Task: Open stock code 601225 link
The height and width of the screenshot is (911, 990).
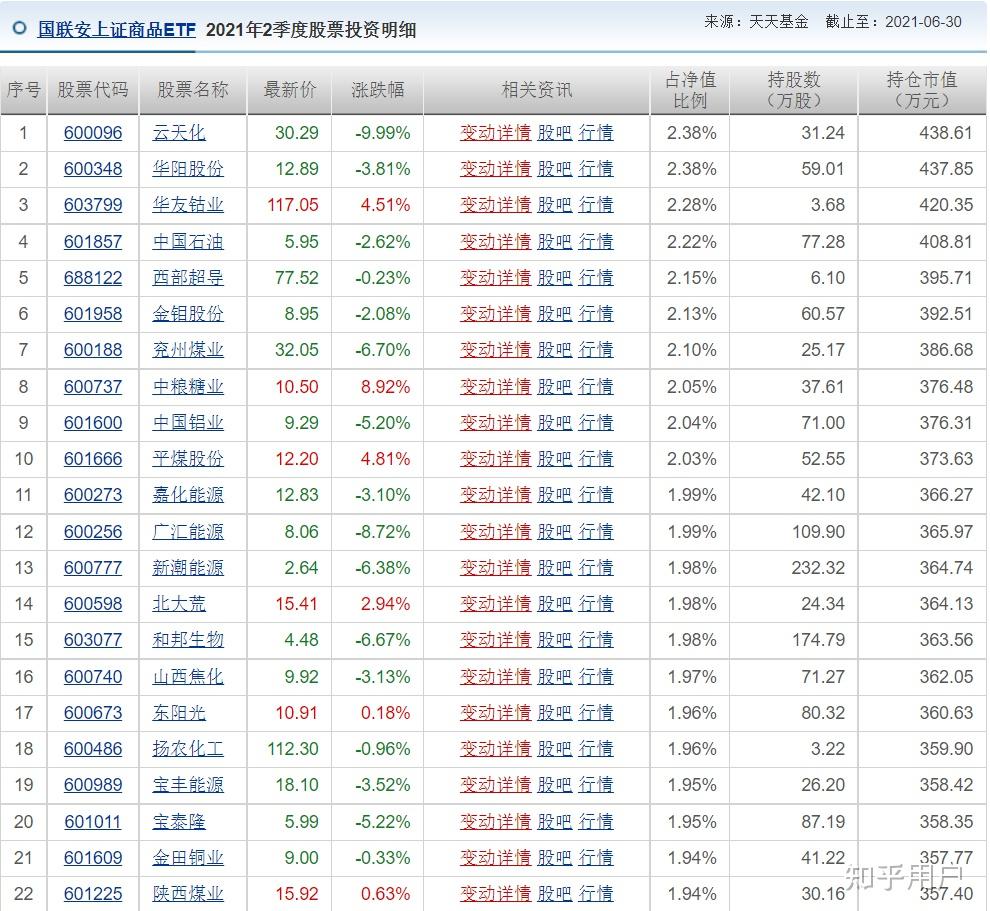Action: pyautogui.click(x=93, y=893)
